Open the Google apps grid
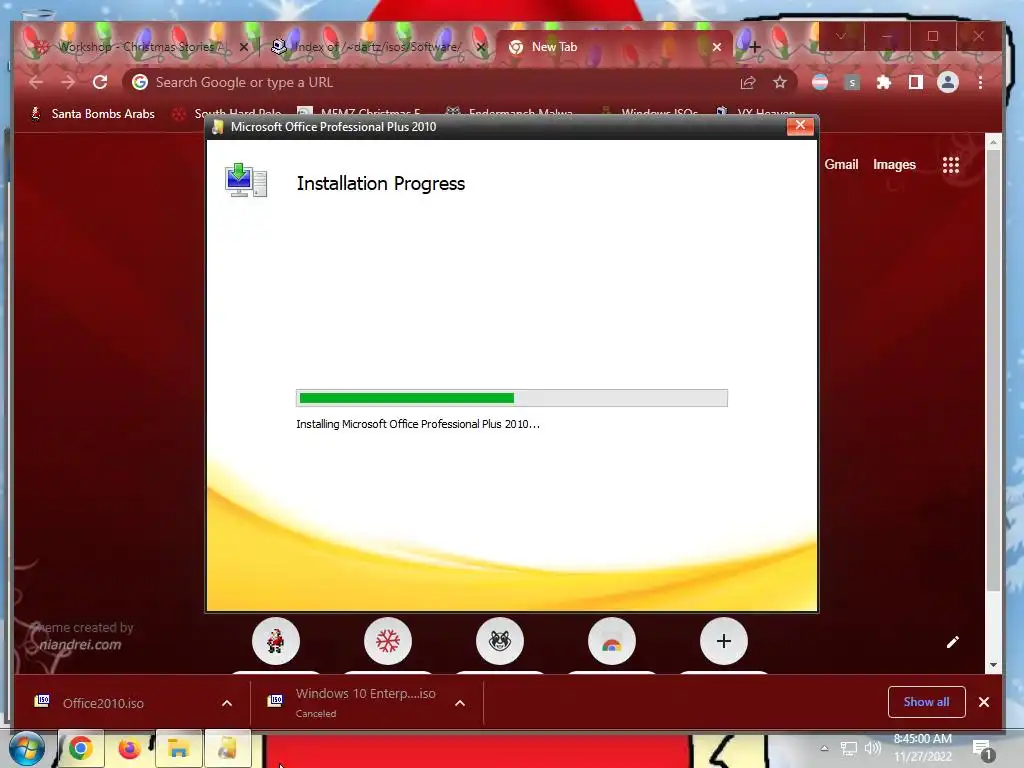The image size is (1024, 768). 951,165
